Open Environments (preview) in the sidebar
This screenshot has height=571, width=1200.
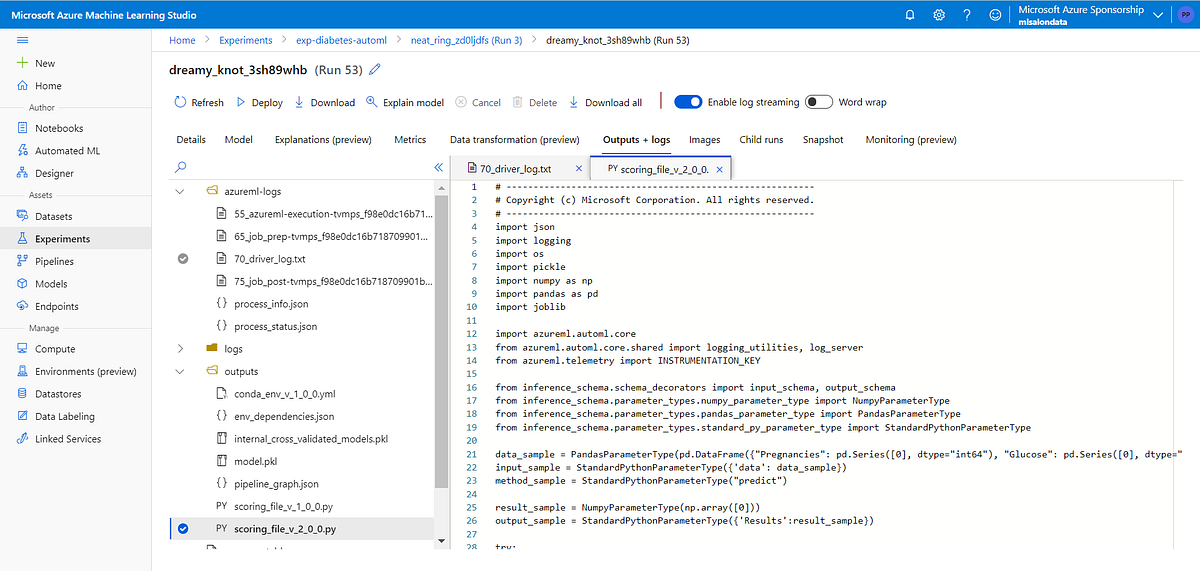pyautogui.click(x=85, y=371)
